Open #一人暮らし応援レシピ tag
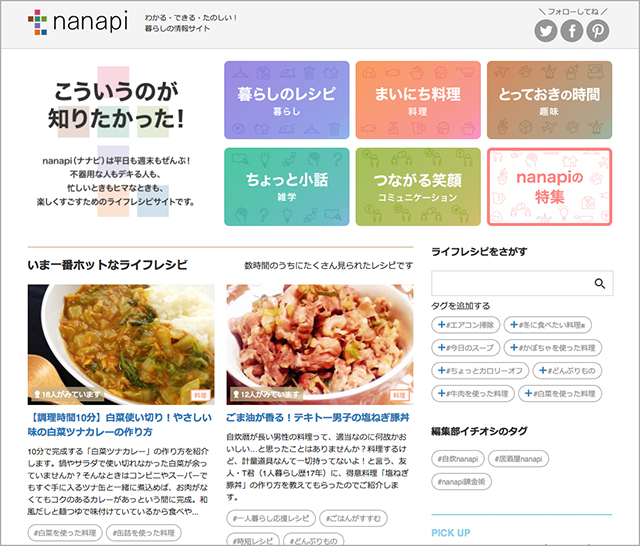The image size is (640, 546). [x=271, y=518]
